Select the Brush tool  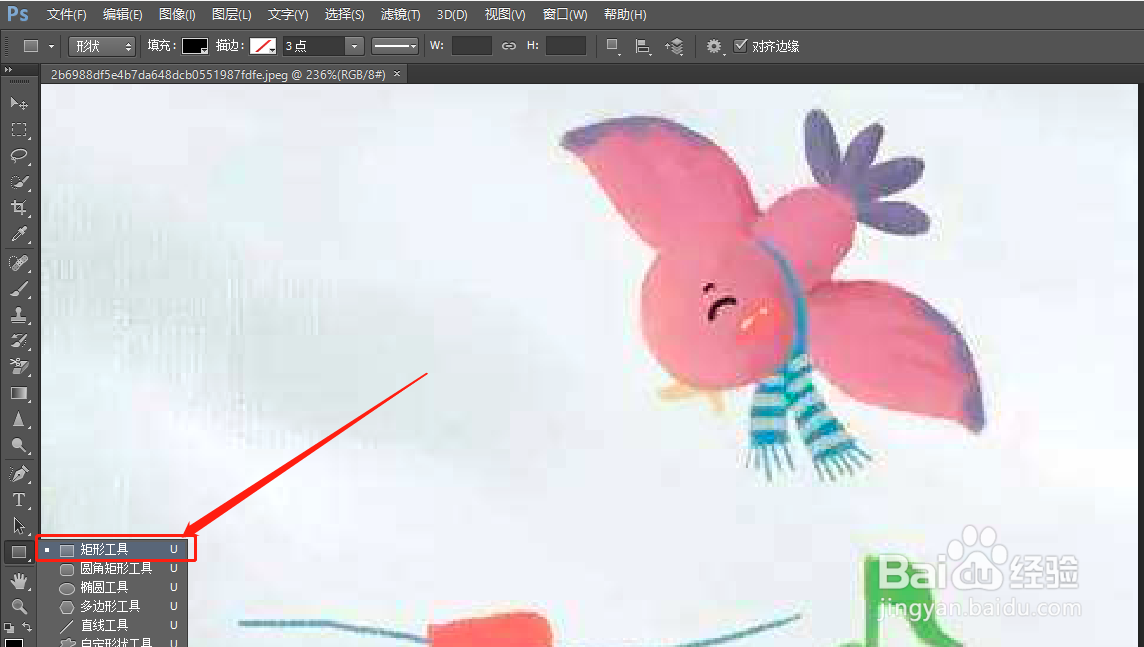coord(19,289)
